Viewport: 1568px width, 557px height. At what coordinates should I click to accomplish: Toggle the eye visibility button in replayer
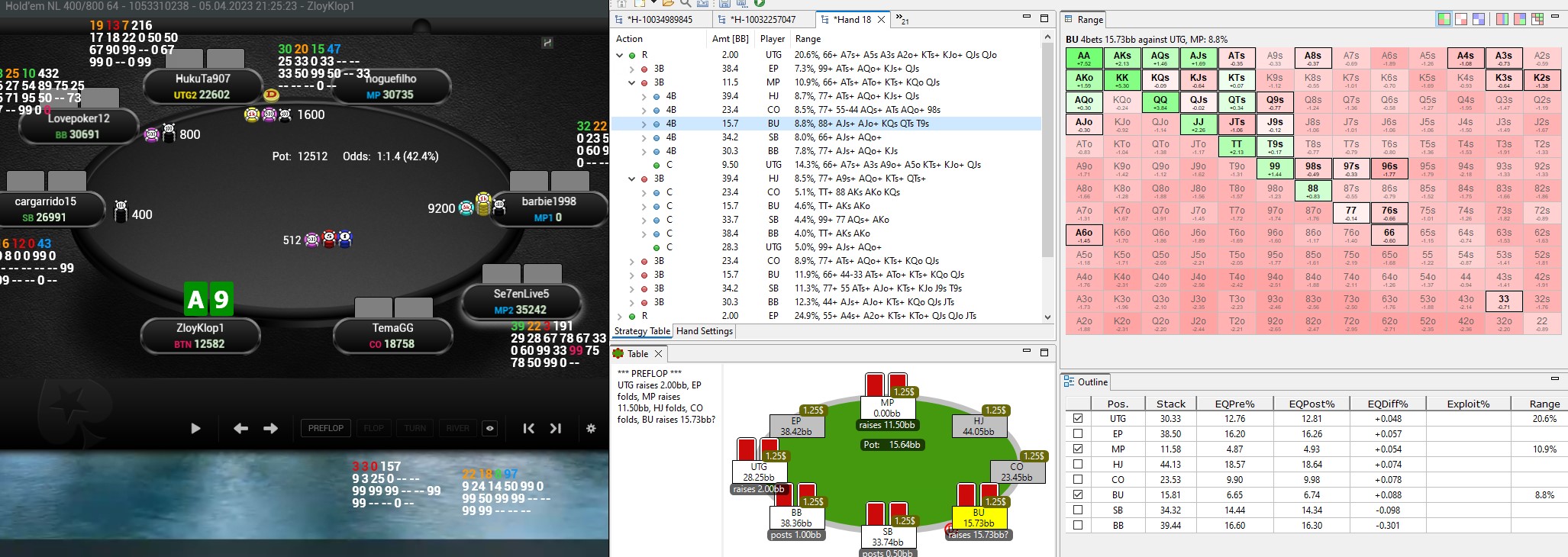pos(490,429)
